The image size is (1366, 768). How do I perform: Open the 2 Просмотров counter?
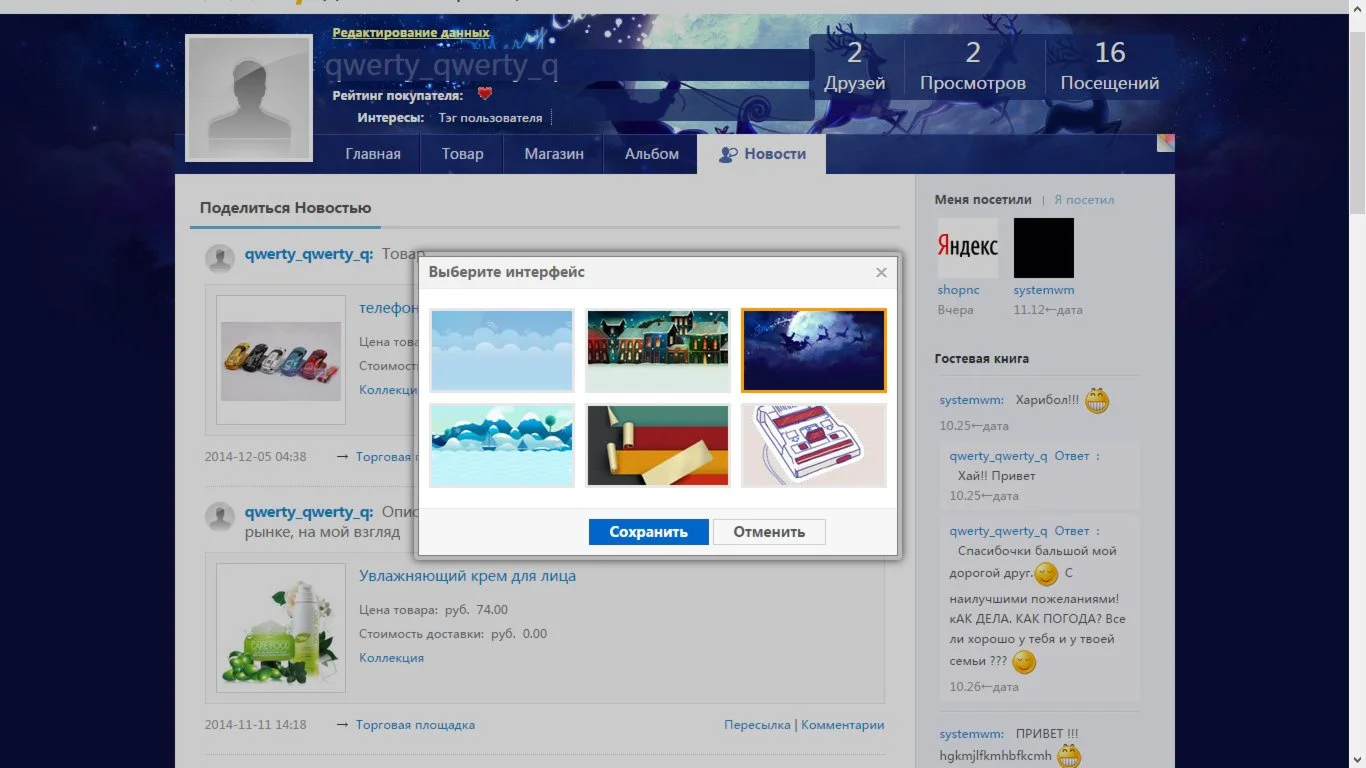click(x=973, y=67)
